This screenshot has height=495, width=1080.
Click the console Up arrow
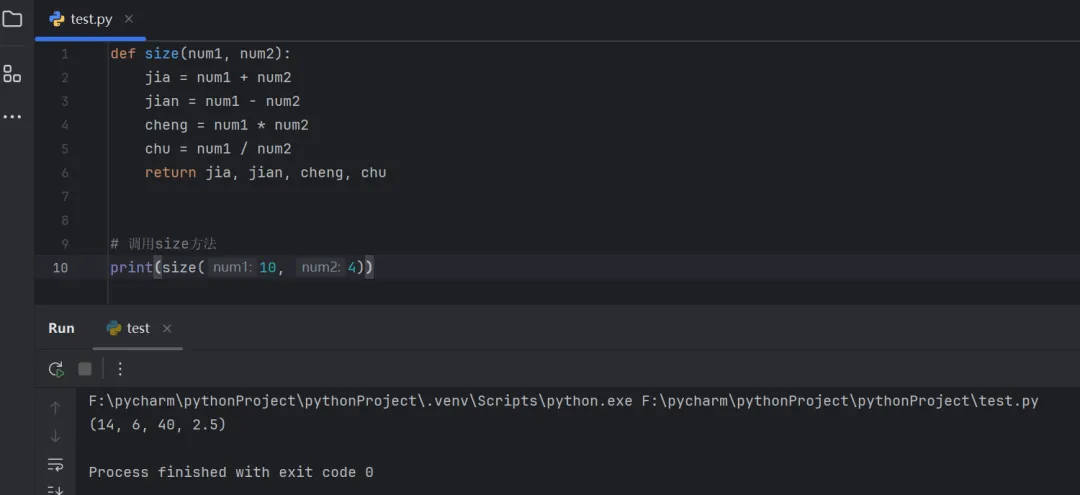pos(56,407)
